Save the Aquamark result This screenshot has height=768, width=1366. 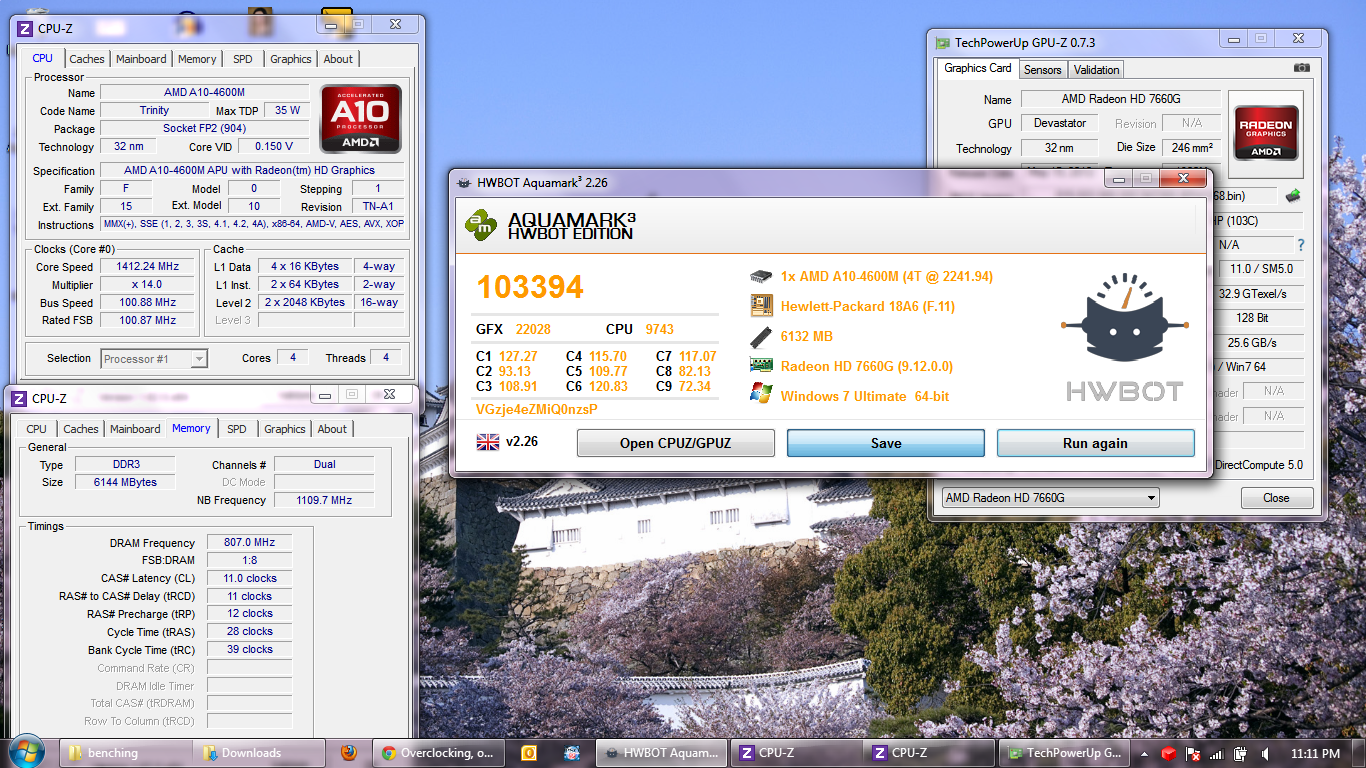pos(886,443)
